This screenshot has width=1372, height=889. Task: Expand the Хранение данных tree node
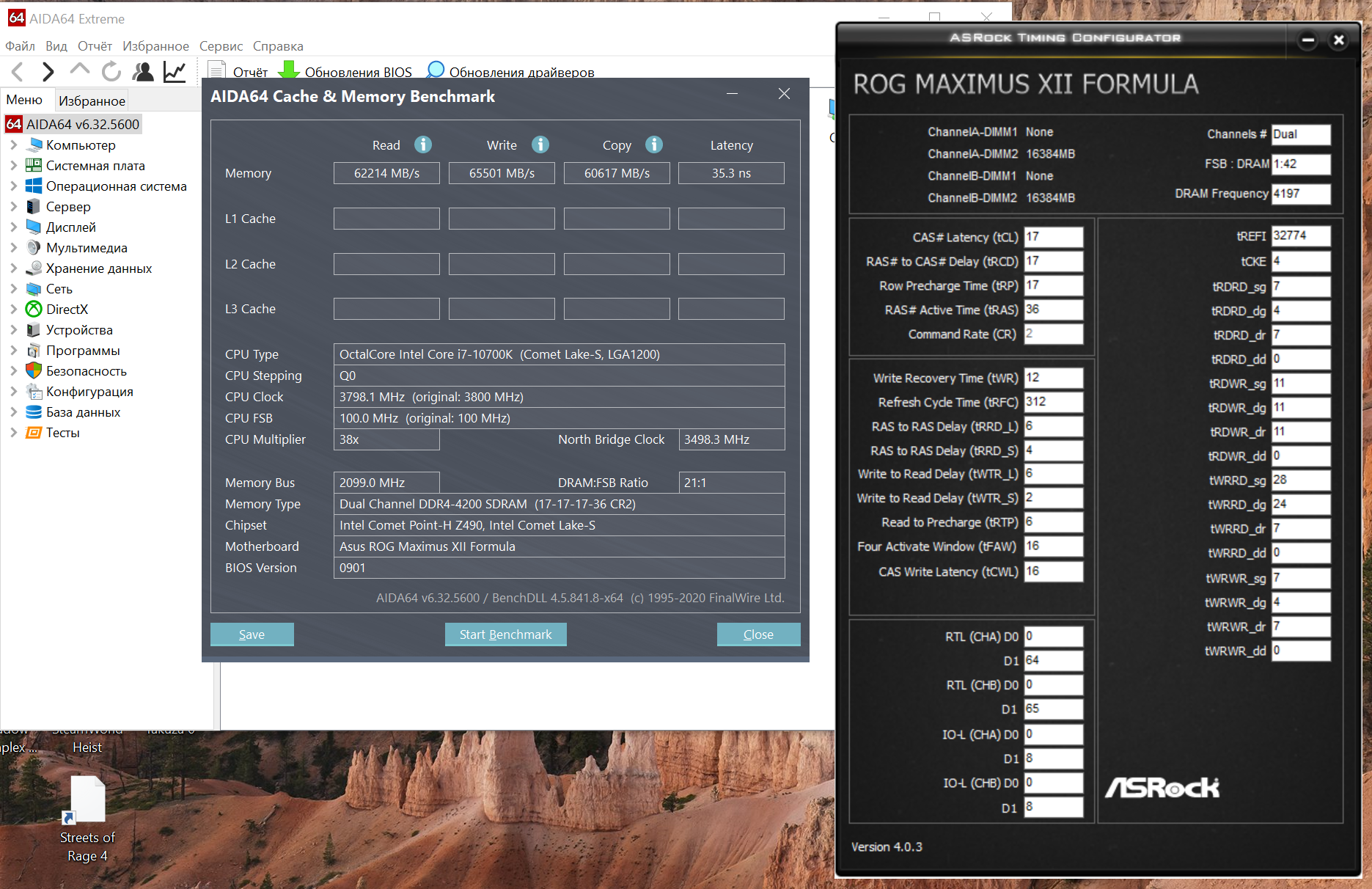pos(14,268)
